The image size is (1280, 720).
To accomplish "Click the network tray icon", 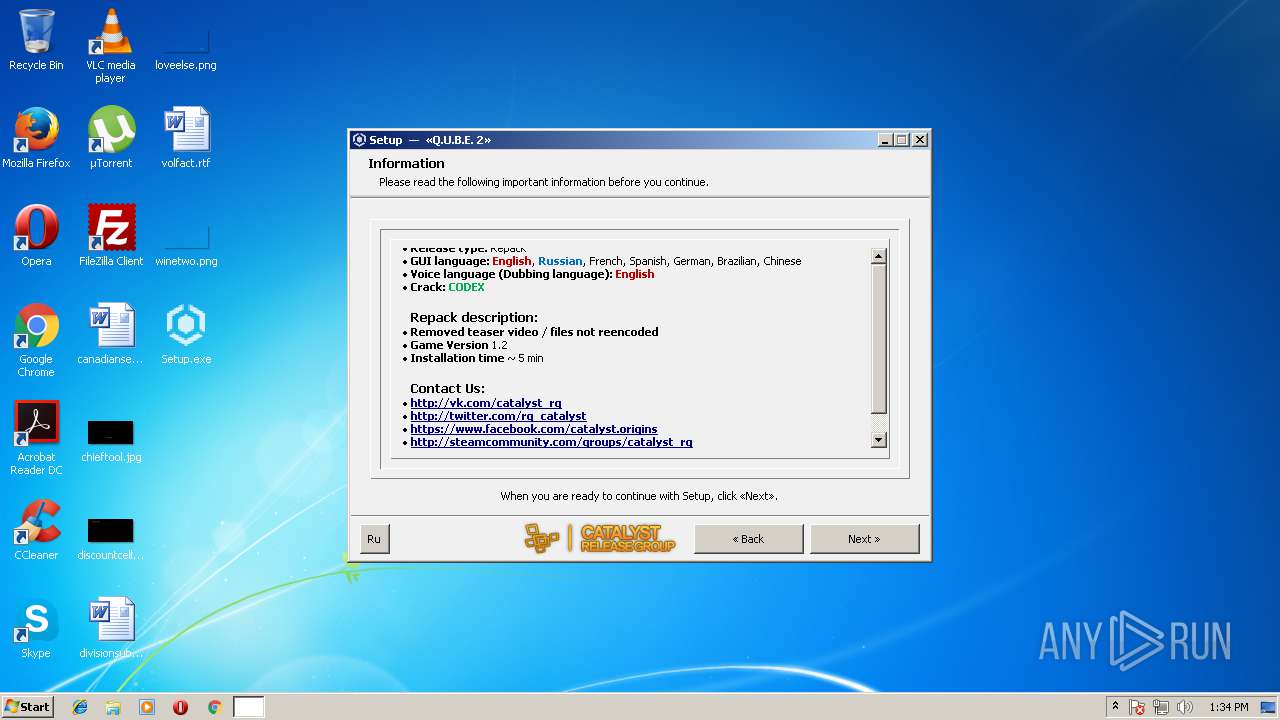I will [x=1161, y=707].
